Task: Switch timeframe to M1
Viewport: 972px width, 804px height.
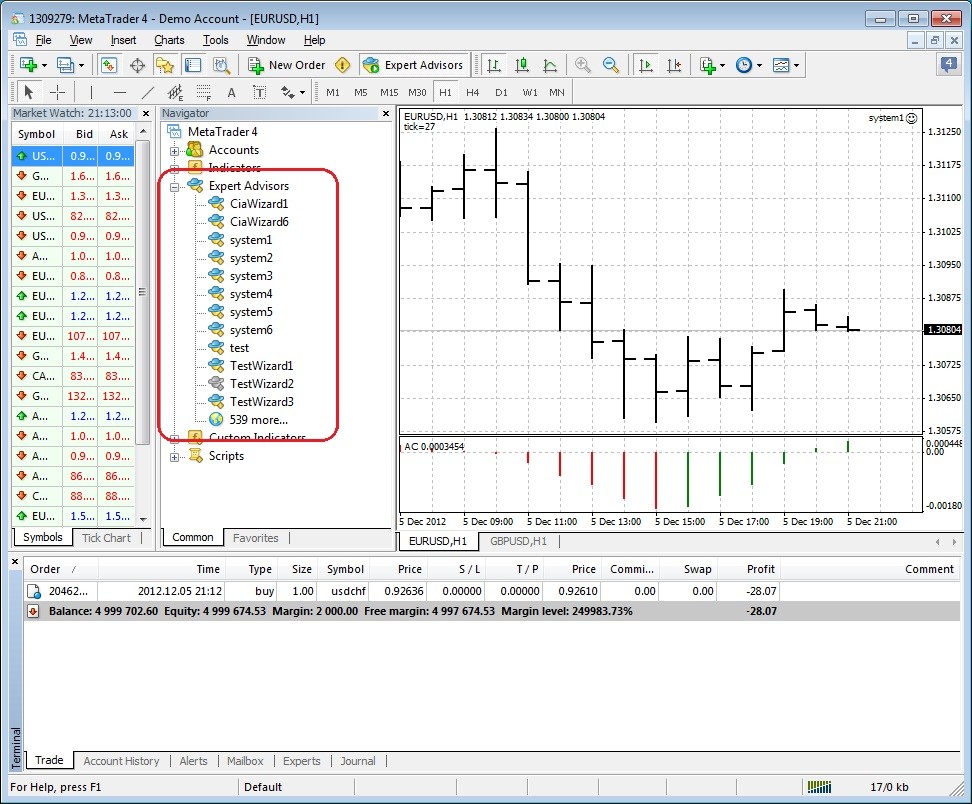Action: 333,92
